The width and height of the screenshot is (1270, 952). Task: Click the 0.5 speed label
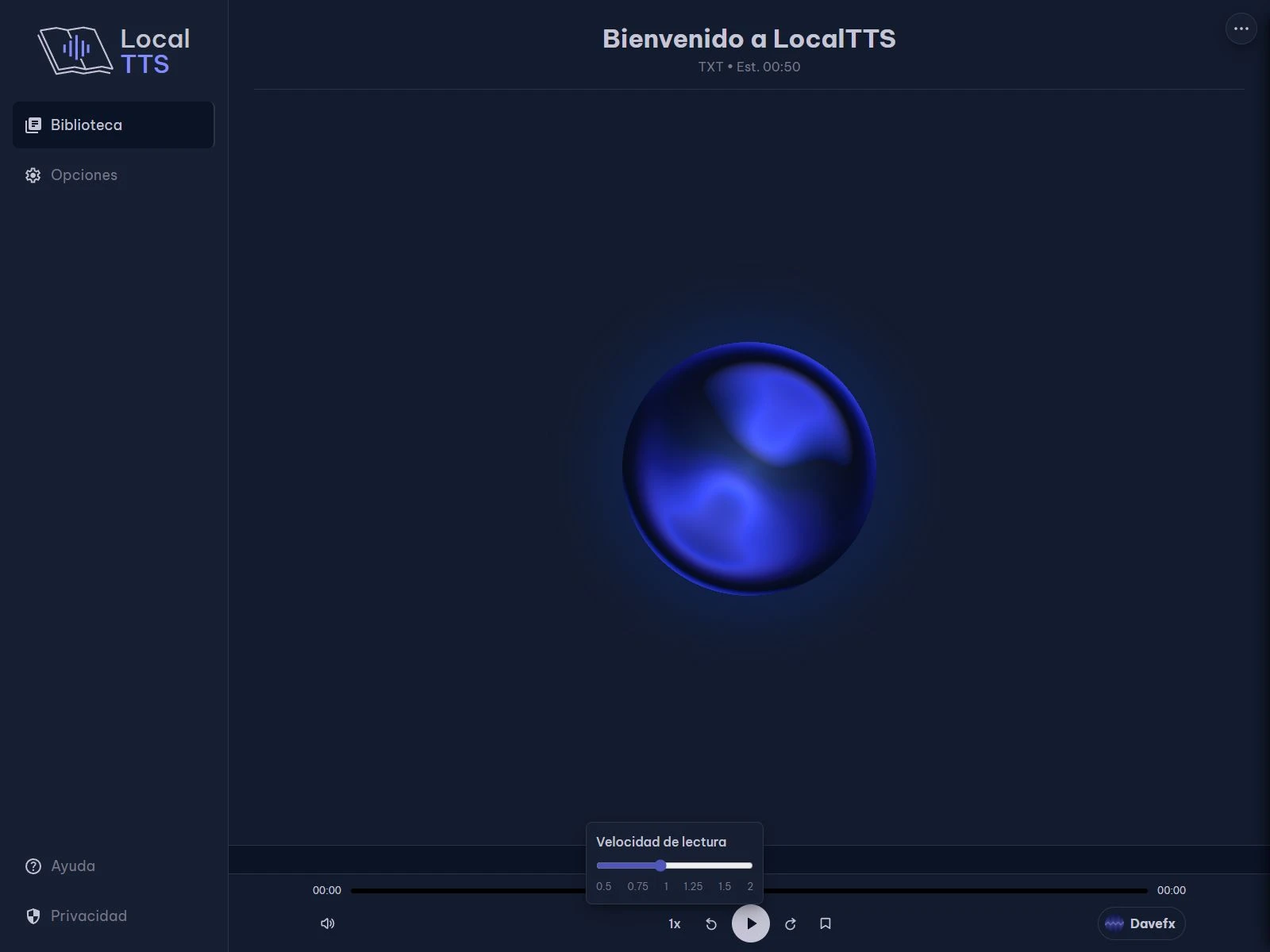point(604,886)
